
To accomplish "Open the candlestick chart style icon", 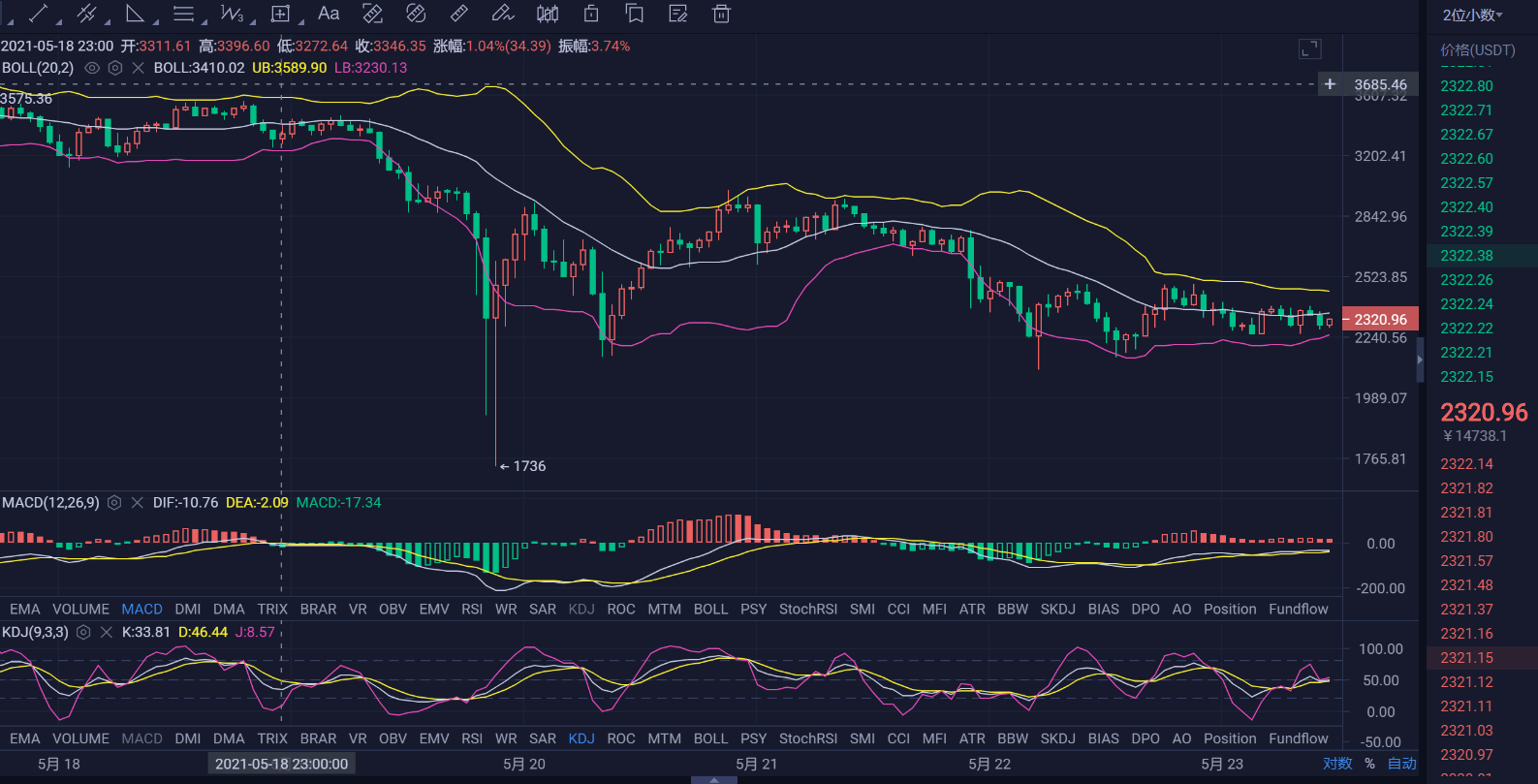I will [x=548, y=14].
